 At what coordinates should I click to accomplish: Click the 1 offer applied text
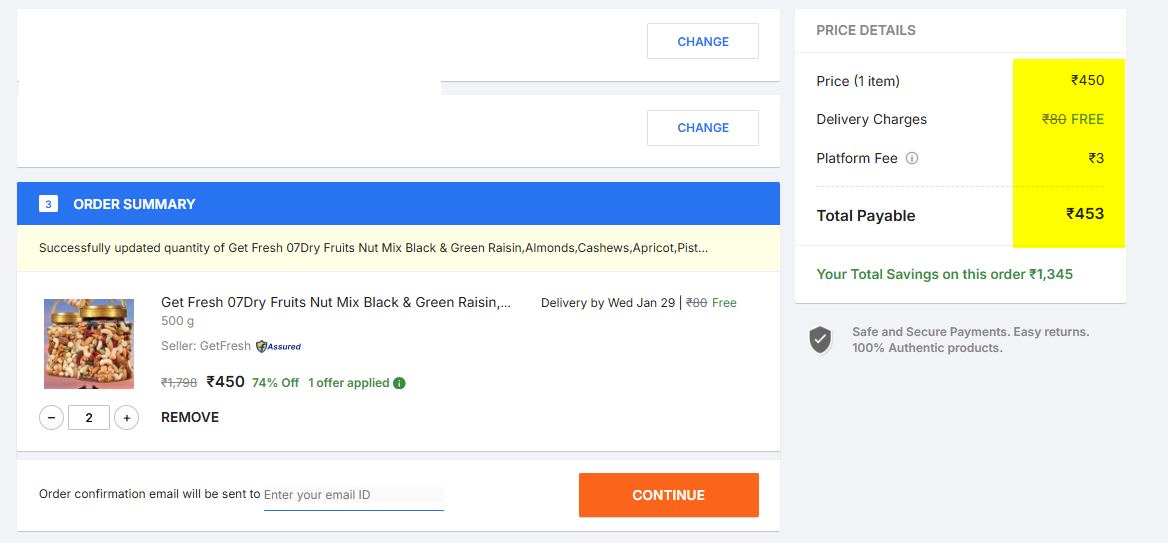[349, 383]
